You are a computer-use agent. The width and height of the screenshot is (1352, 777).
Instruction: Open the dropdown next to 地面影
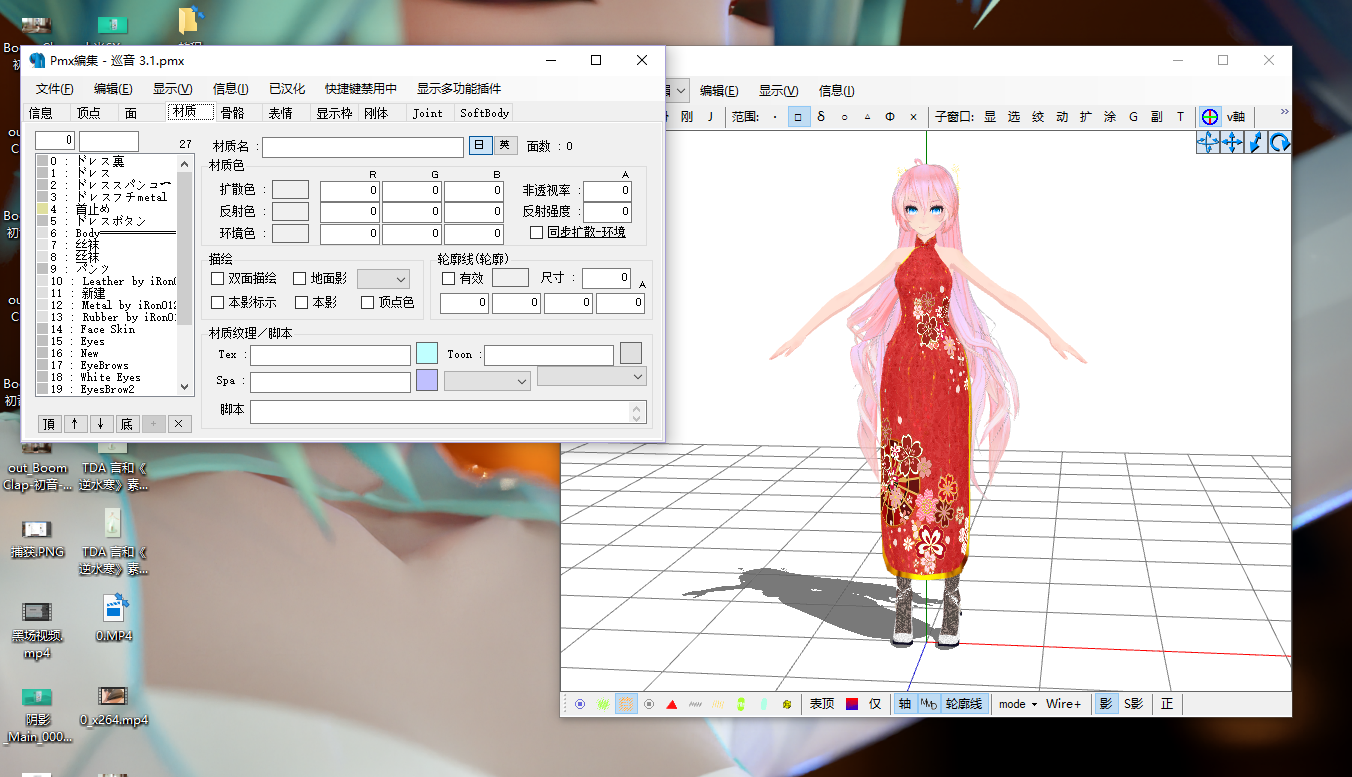[x=384, y=279]
